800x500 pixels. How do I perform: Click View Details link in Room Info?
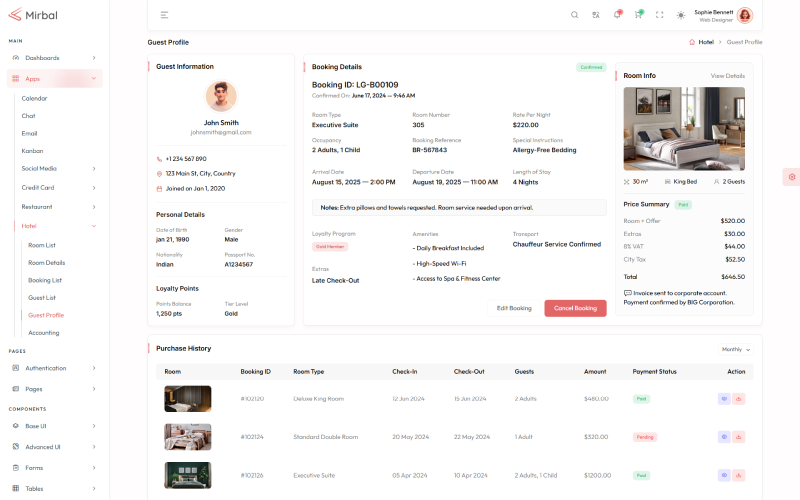pos(727,75)
